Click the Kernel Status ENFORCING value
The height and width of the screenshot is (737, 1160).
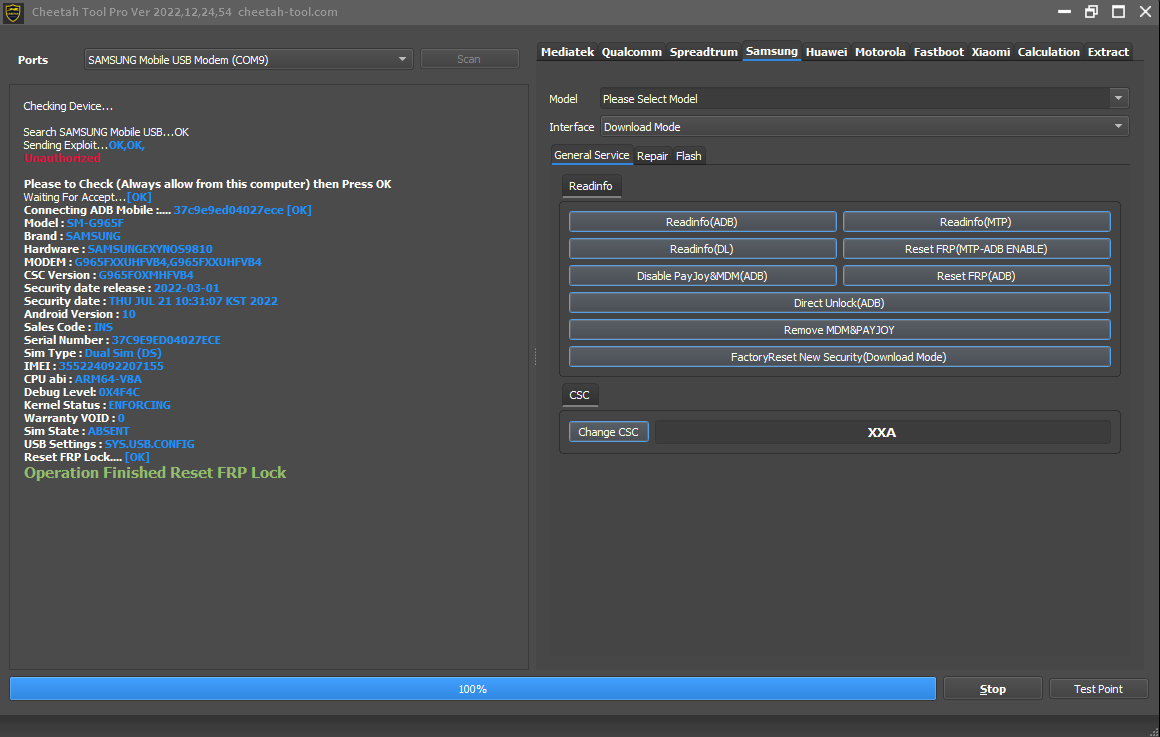coord(140,405)
